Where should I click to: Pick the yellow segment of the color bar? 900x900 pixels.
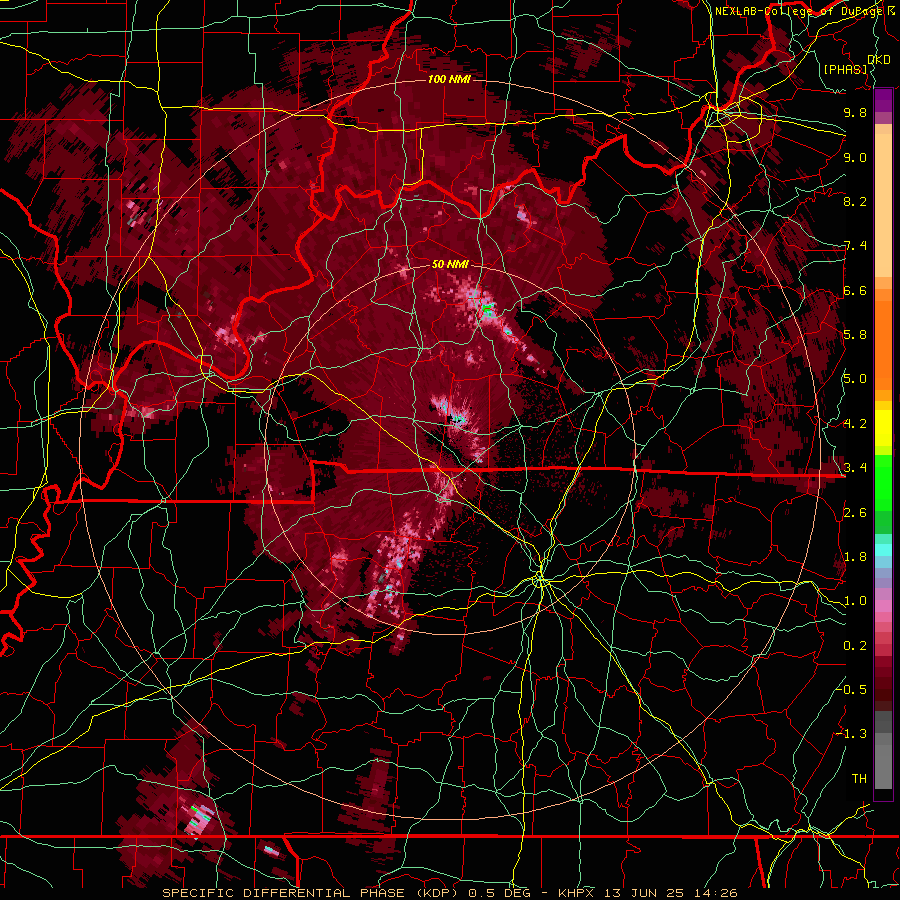(883, 428)
